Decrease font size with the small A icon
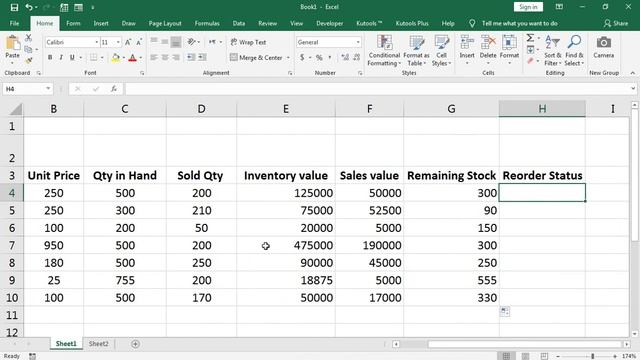640x360 pixels. (x=139, y=42)
